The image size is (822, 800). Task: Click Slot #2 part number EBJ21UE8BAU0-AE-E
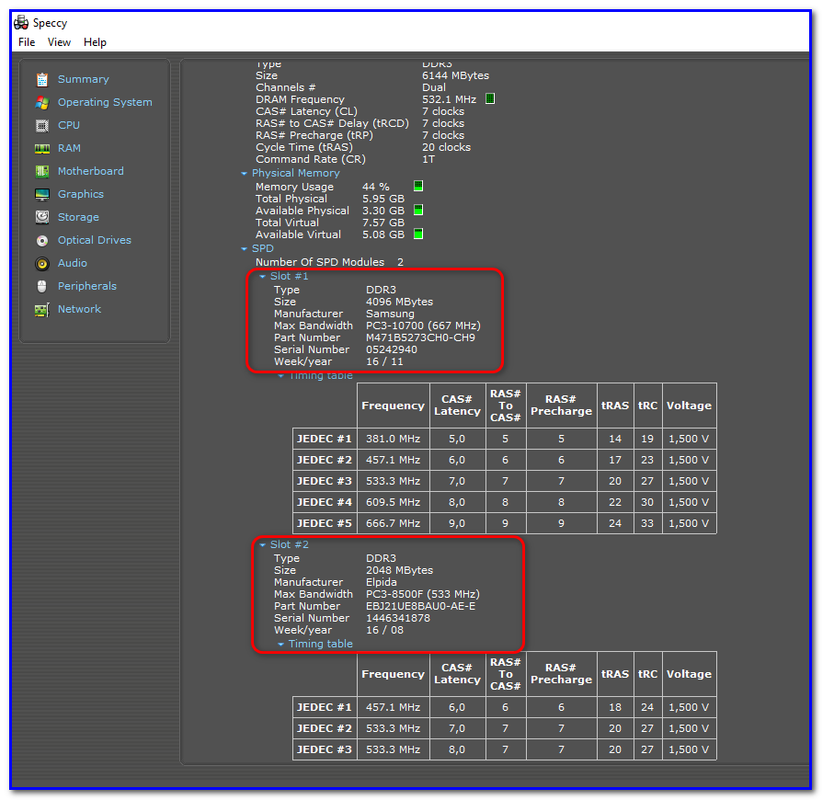tap(420, 606)
